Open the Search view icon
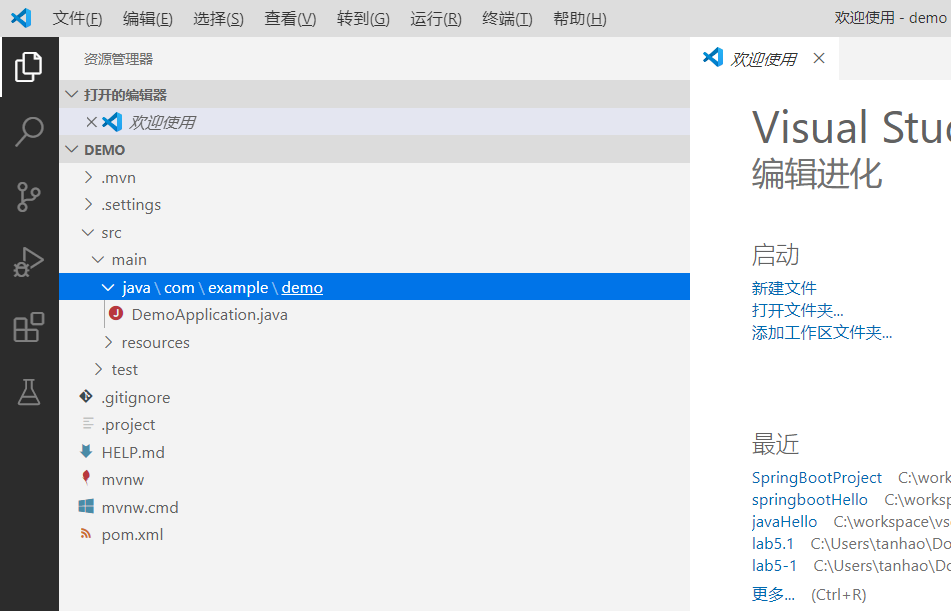Screen dimensions: 951x611 [x=29, y=132]
